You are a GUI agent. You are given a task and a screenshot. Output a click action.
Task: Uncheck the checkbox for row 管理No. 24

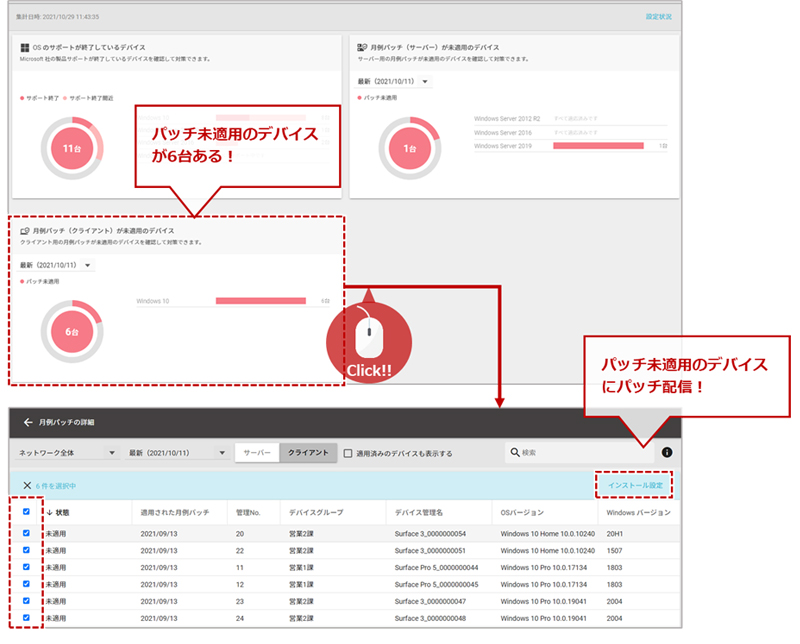[26, 617]
